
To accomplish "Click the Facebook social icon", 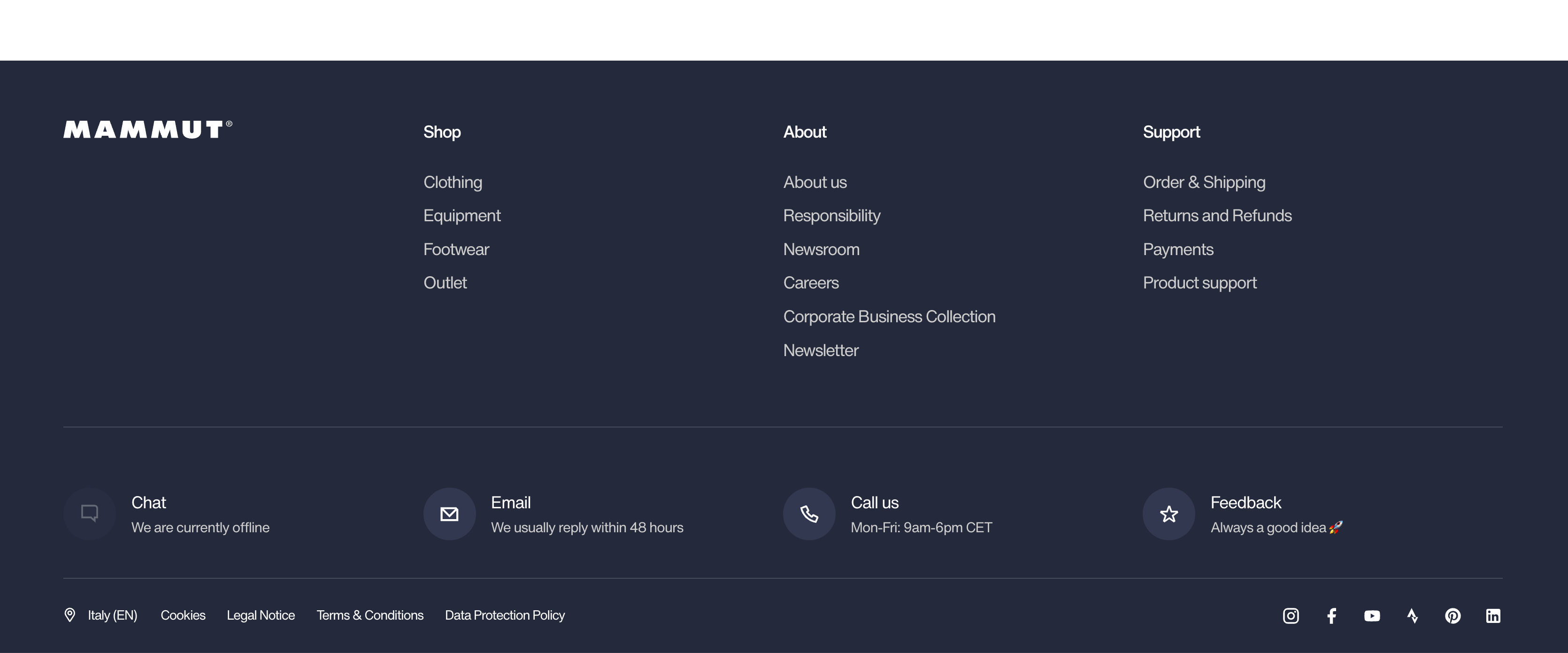I will 1331,616.
